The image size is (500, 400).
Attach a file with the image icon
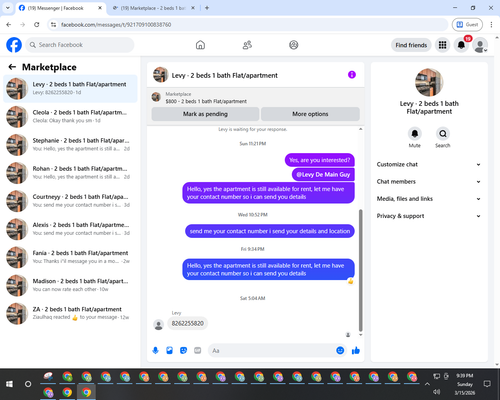[169, 350]
